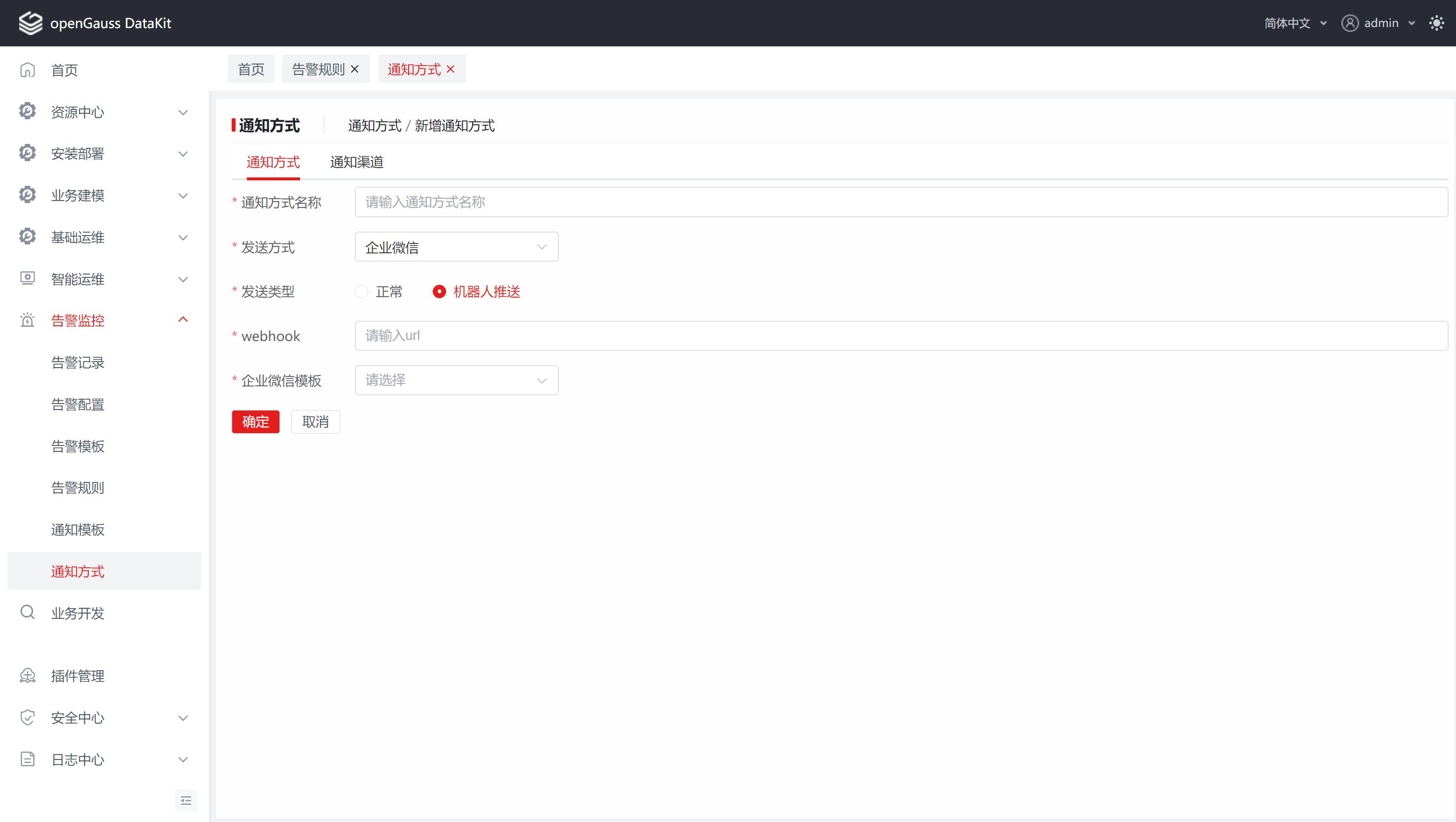Click the webhook url input field
This screenshot has height=822, width=1456.
[x=901, y=336]
